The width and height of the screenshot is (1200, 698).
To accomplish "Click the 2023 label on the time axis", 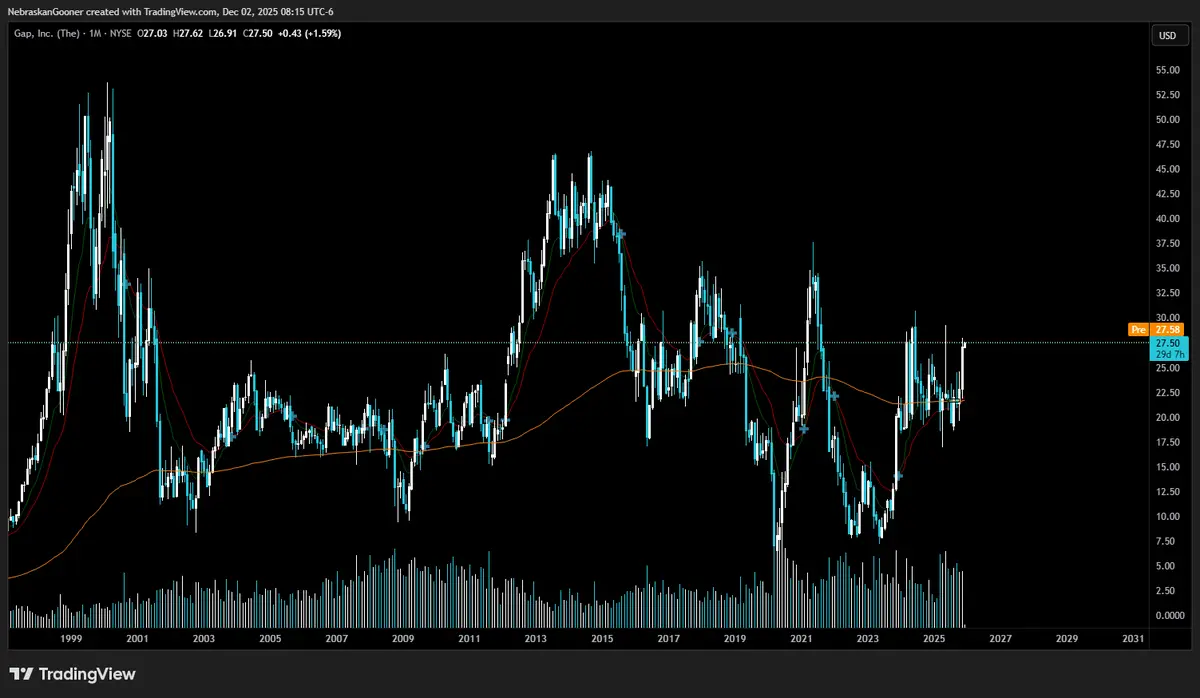I will pyautogui.click(x=867, y=638).
